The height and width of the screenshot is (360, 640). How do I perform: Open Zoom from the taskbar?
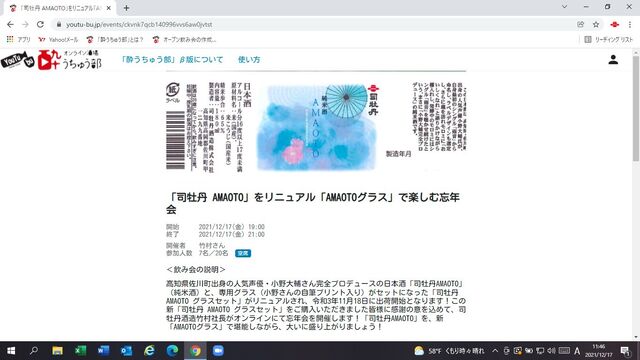218,351
